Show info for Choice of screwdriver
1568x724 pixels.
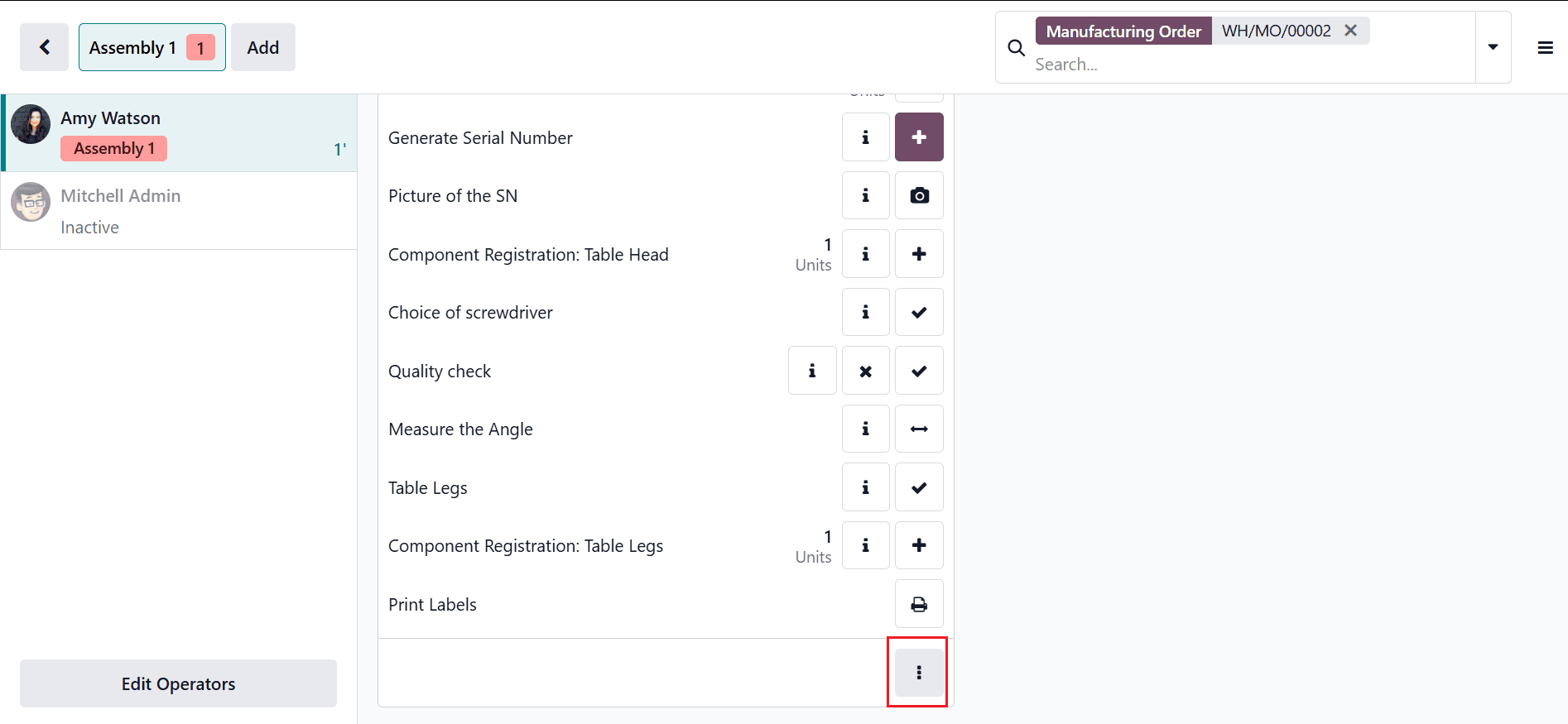(x=865, y=312)
